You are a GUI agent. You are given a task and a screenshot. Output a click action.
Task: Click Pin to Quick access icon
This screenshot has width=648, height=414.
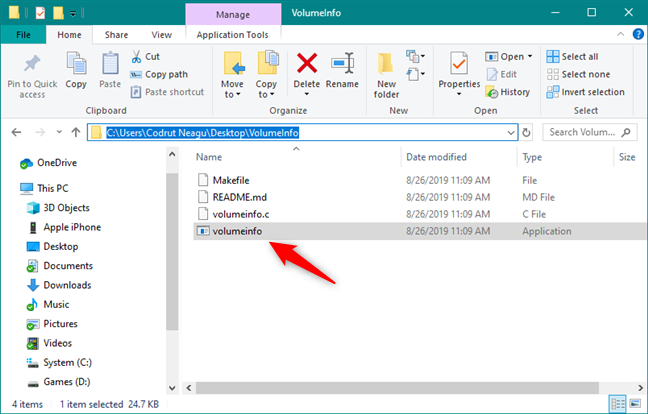pyautogui.click(x=32, y=64)
